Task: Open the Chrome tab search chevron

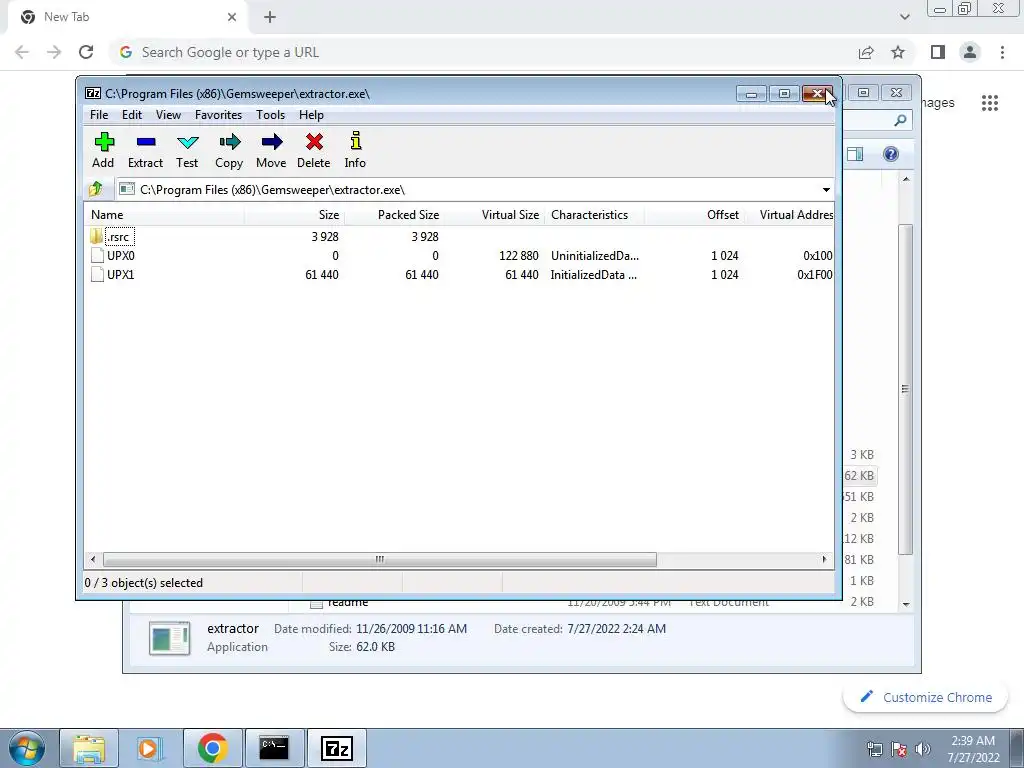Action: [x=904, y=17]
